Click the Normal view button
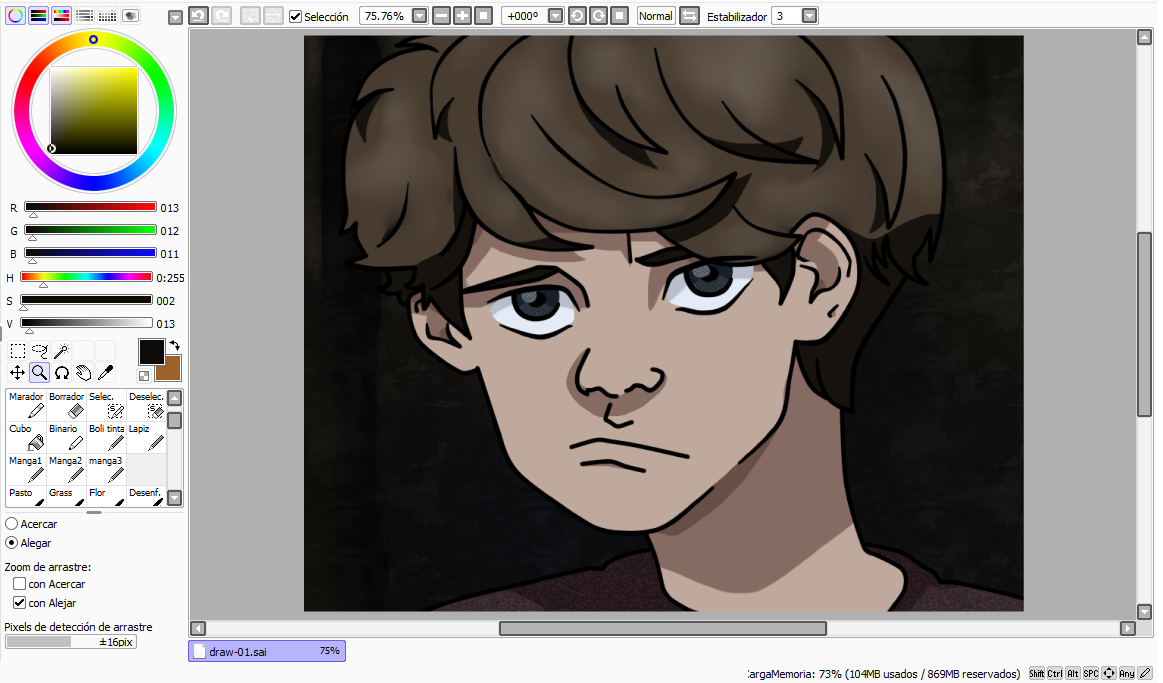 coord(656,16)
